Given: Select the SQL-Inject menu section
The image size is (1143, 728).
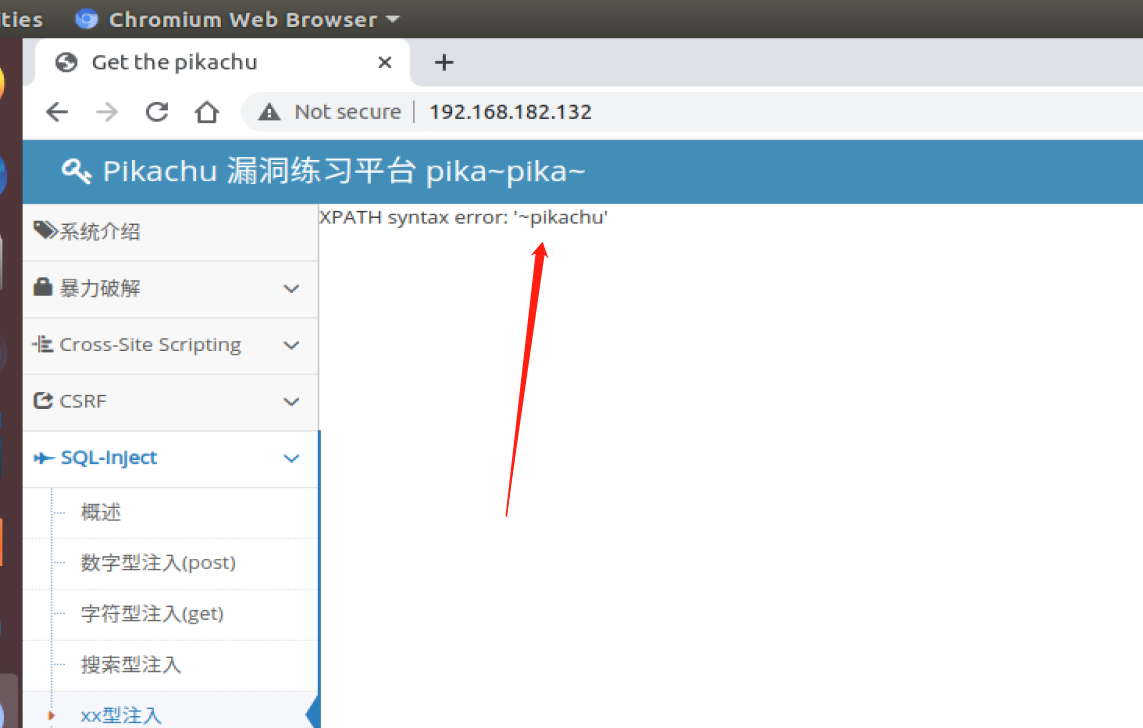Looking at the screenshot, I should pos(171,458).
